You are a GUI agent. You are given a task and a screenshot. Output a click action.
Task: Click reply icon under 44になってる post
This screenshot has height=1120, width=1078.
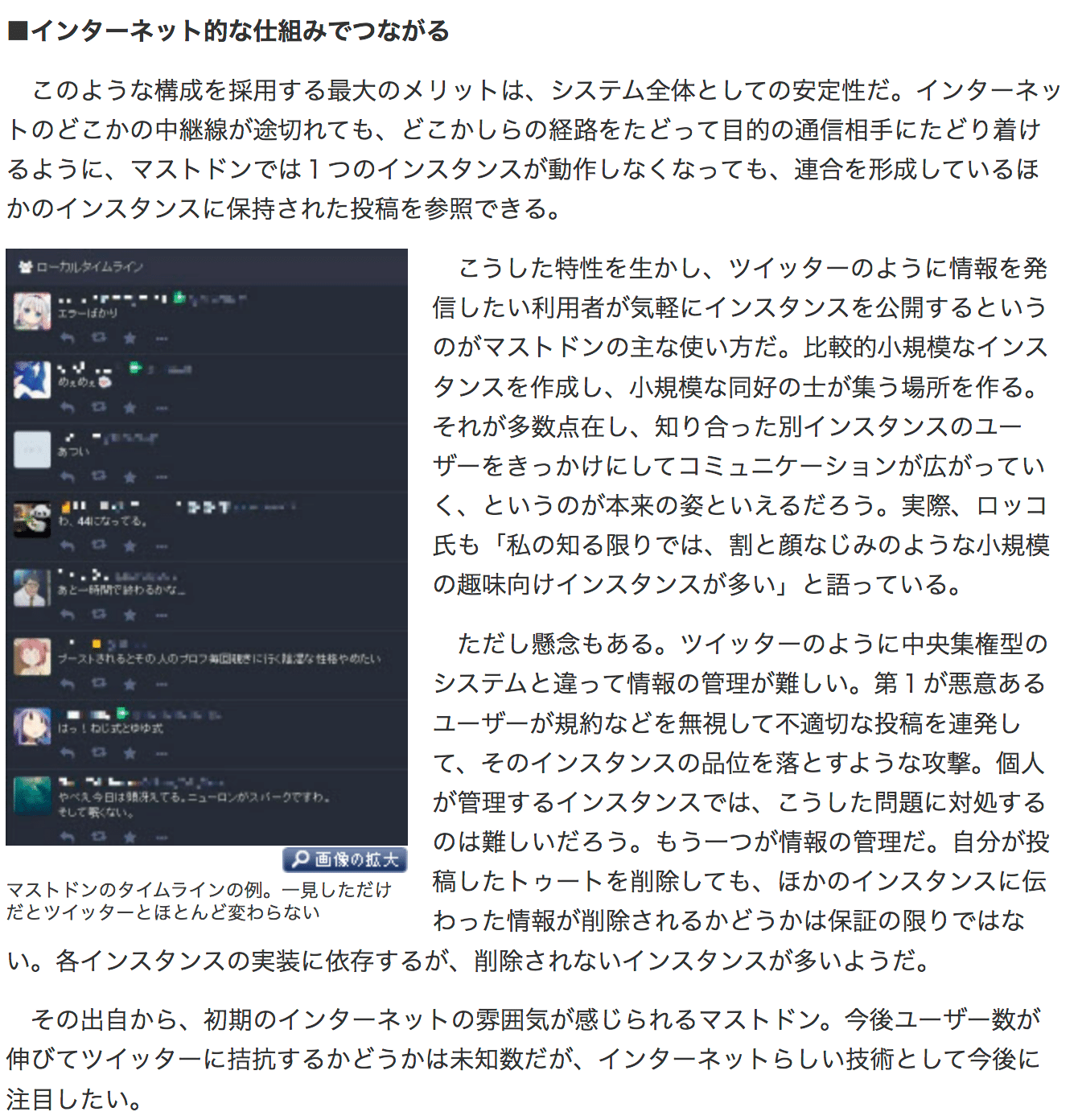(68, 546)
